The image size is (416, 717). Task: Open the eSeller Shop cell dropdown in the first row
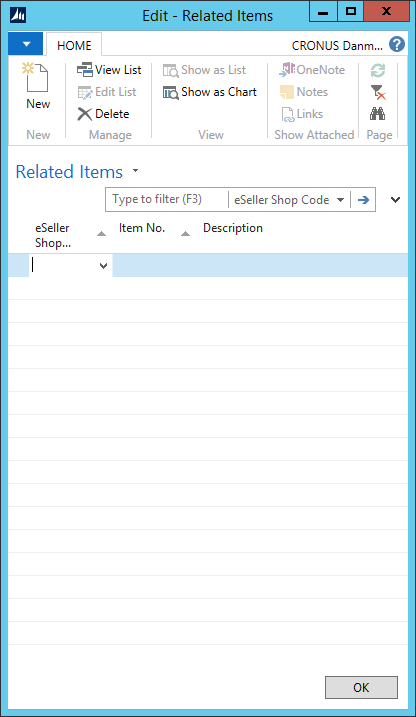tap(103, 266)
